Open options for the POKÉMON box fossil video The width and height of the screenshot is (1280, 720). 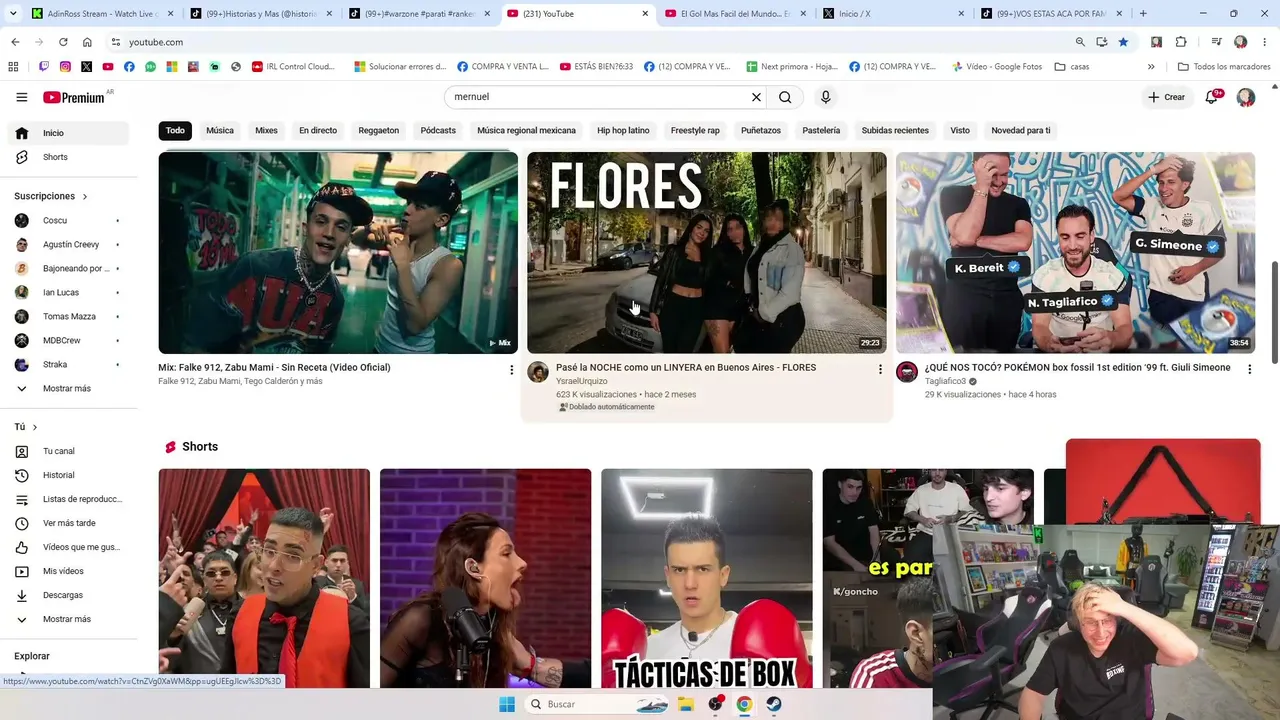[1249, 370]
